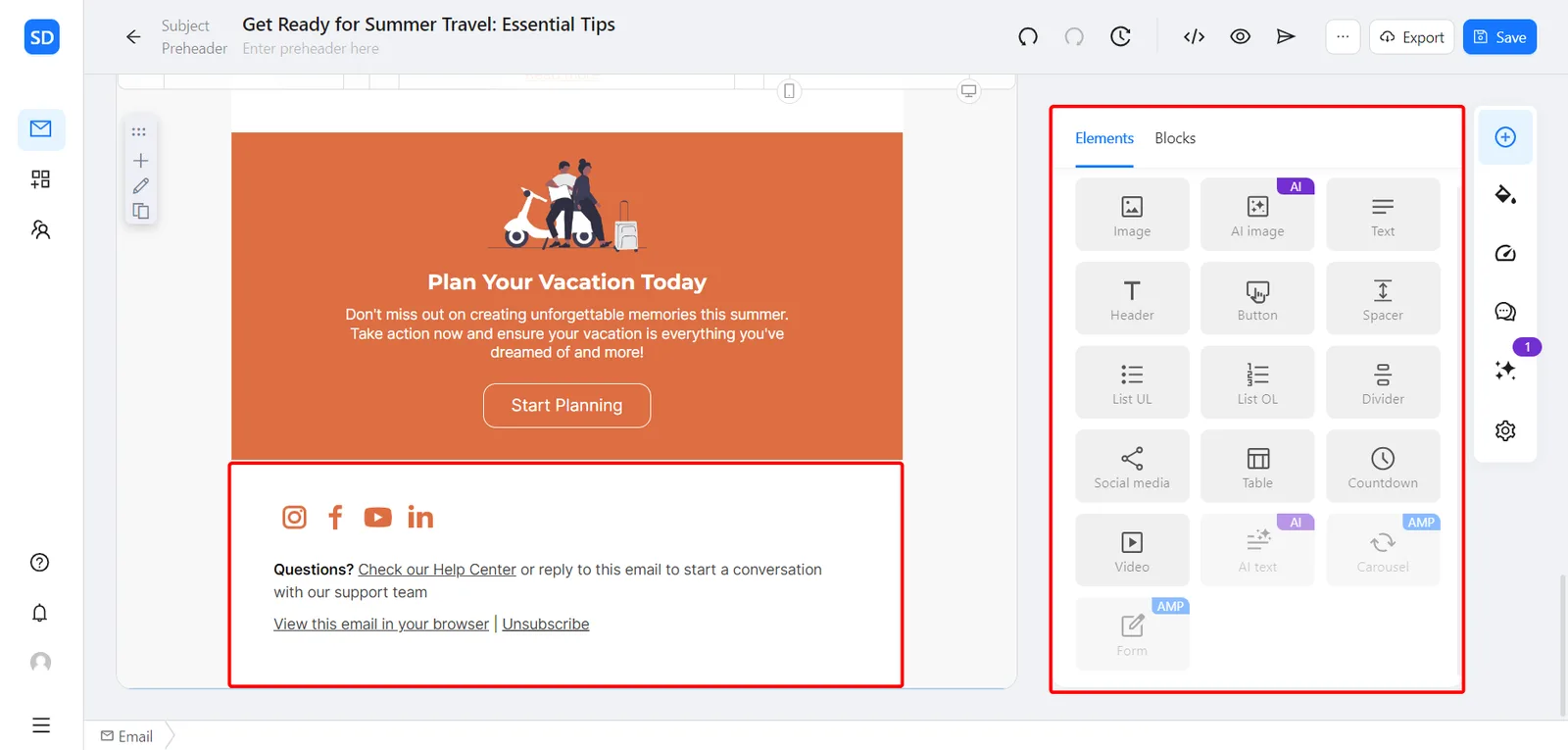Add a block with plus icon
1568x750 pixels.
tap(140, 161)
